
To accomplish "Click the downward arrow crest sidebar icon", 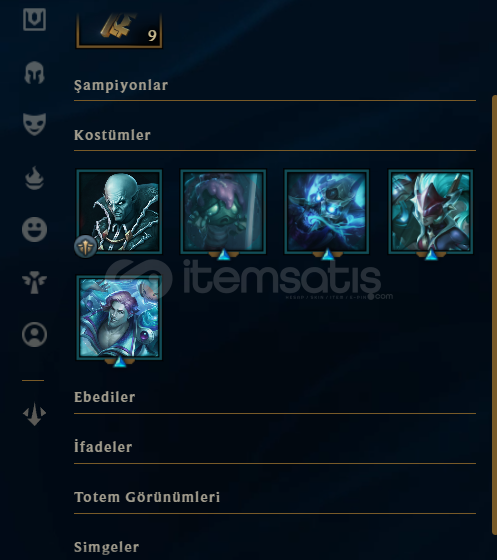I will point(34,414).
